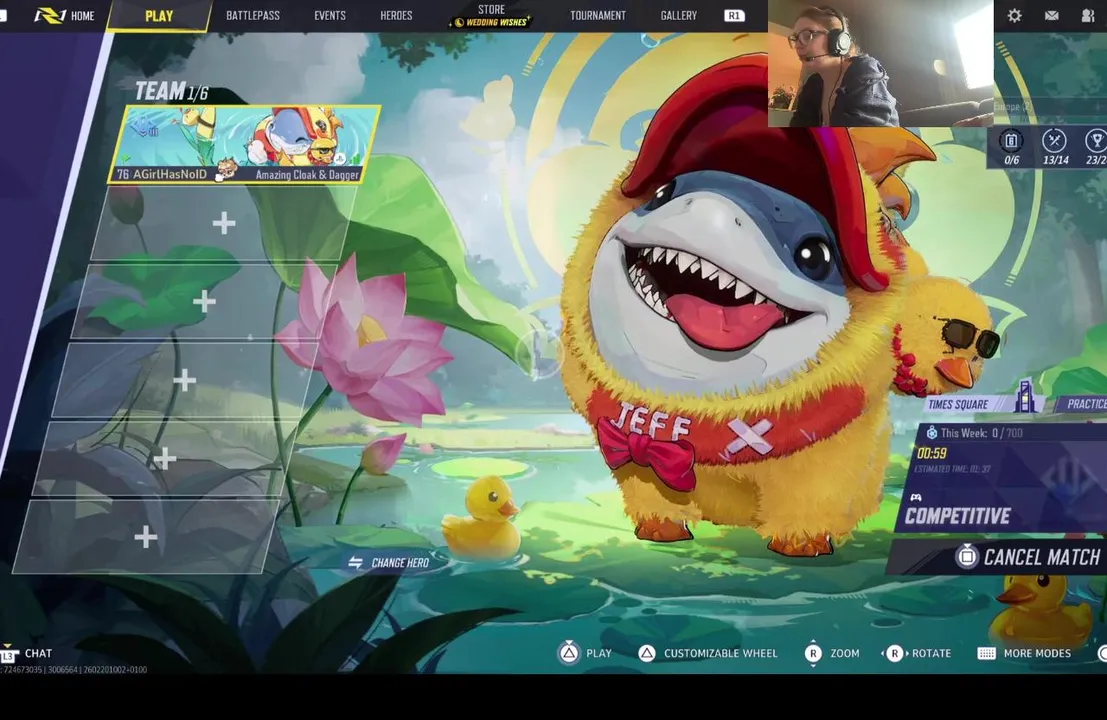
Task: Click the R stick Zoom icon
Action: coord(813,654)
